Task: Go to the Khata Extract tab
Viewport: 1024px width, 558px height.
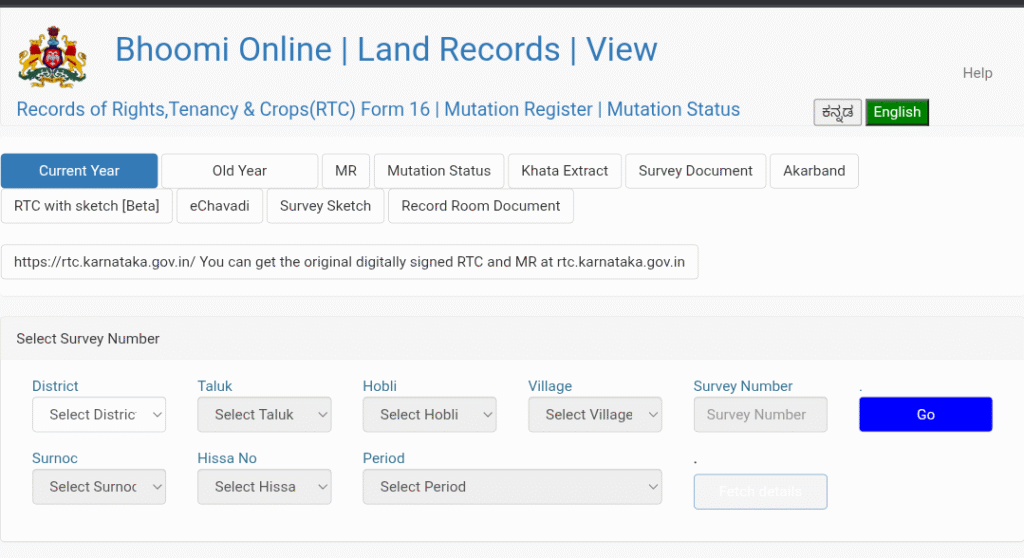Action: click(x=564, y=171)
